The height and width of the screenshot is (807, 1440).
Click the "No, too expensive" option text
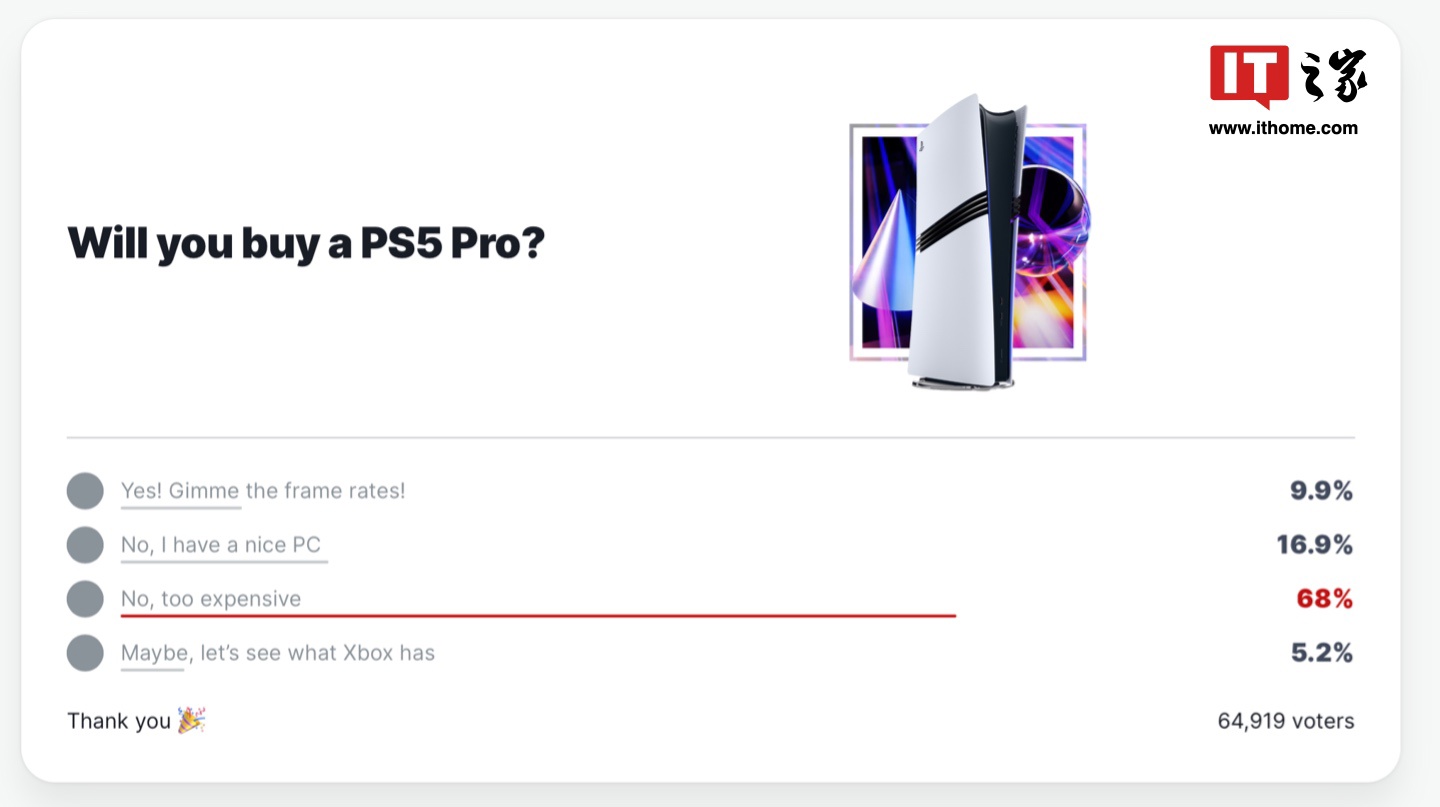click(211, 599)
